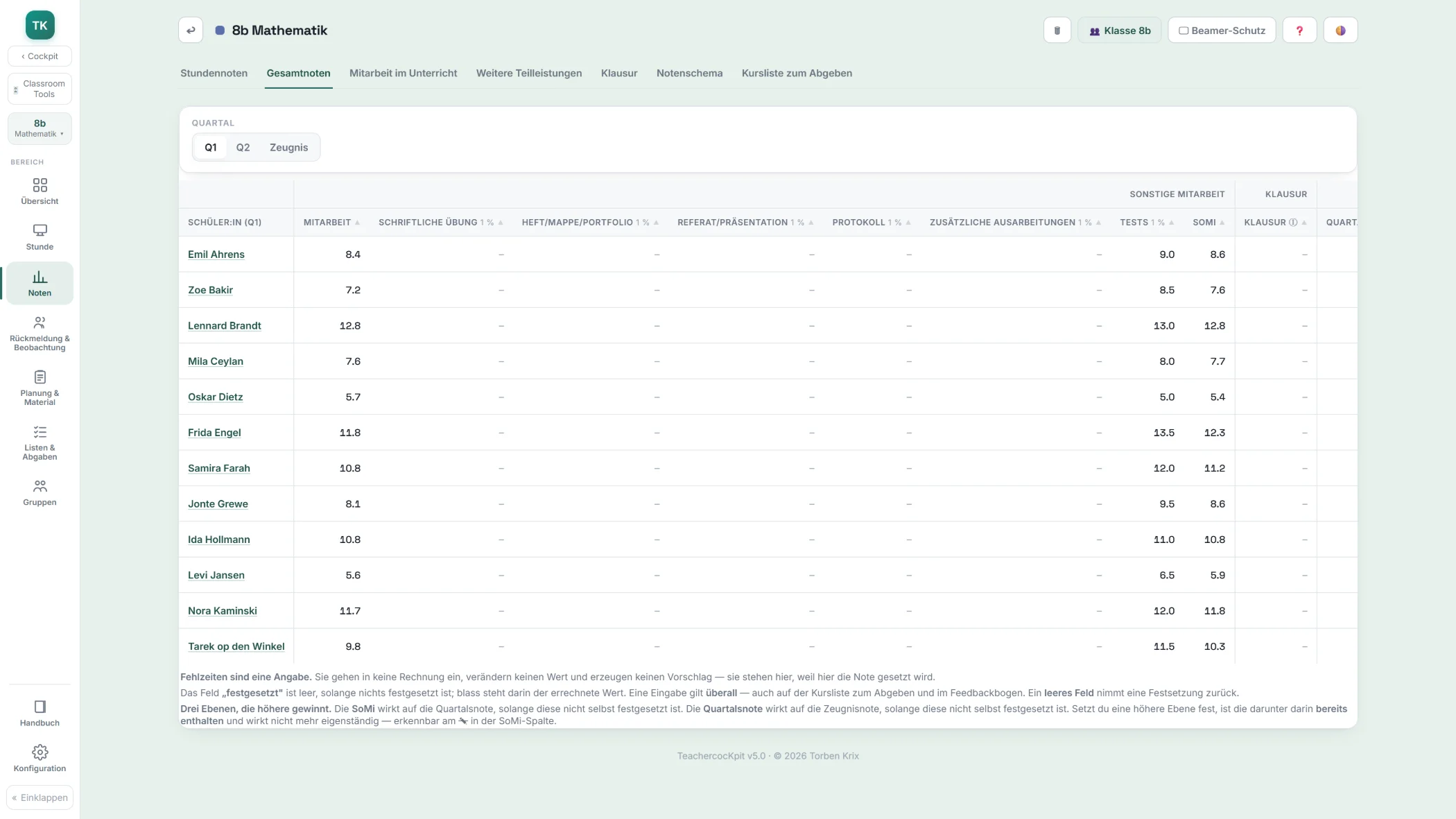The image size is (1456, 819).
Task: Sort by SoMi column
Action: (x=1208, y=223)
